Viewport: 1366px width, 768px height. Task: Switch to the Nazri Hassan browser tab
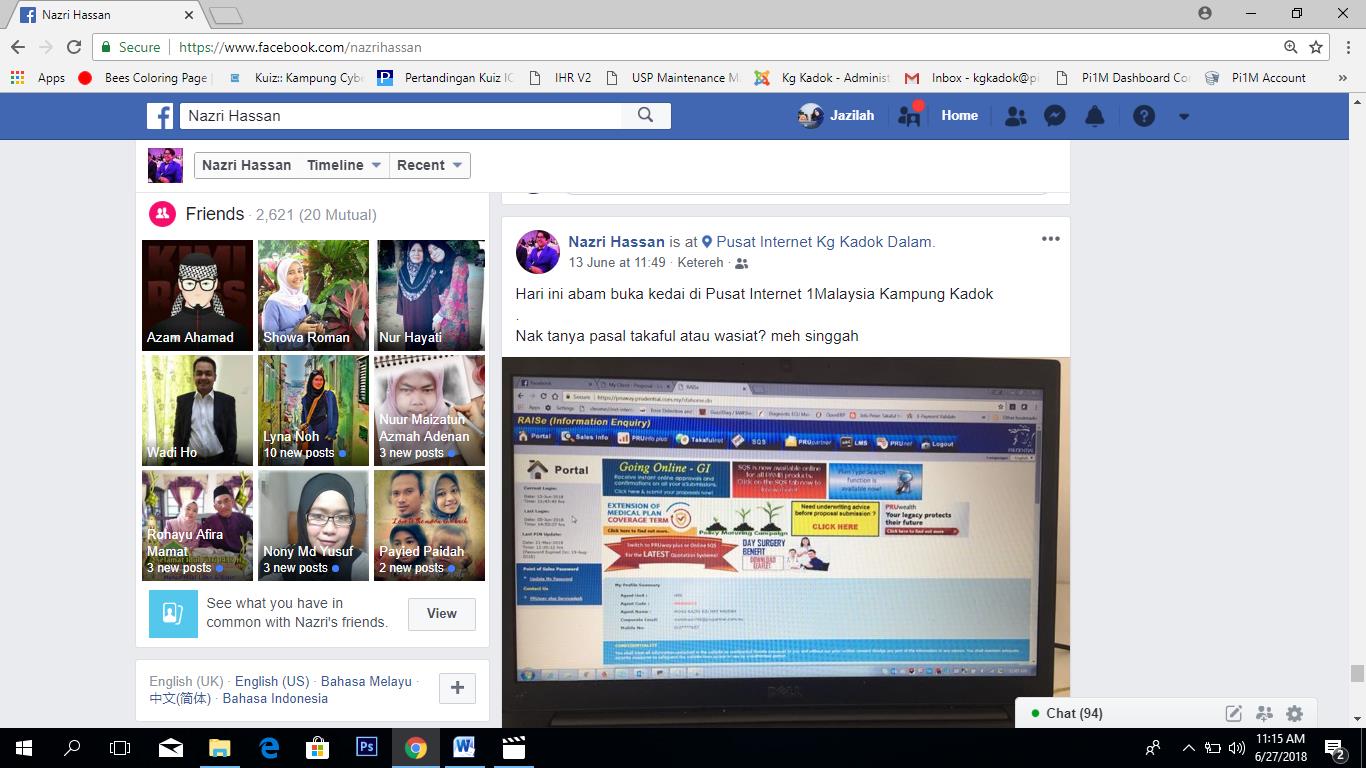105,15
